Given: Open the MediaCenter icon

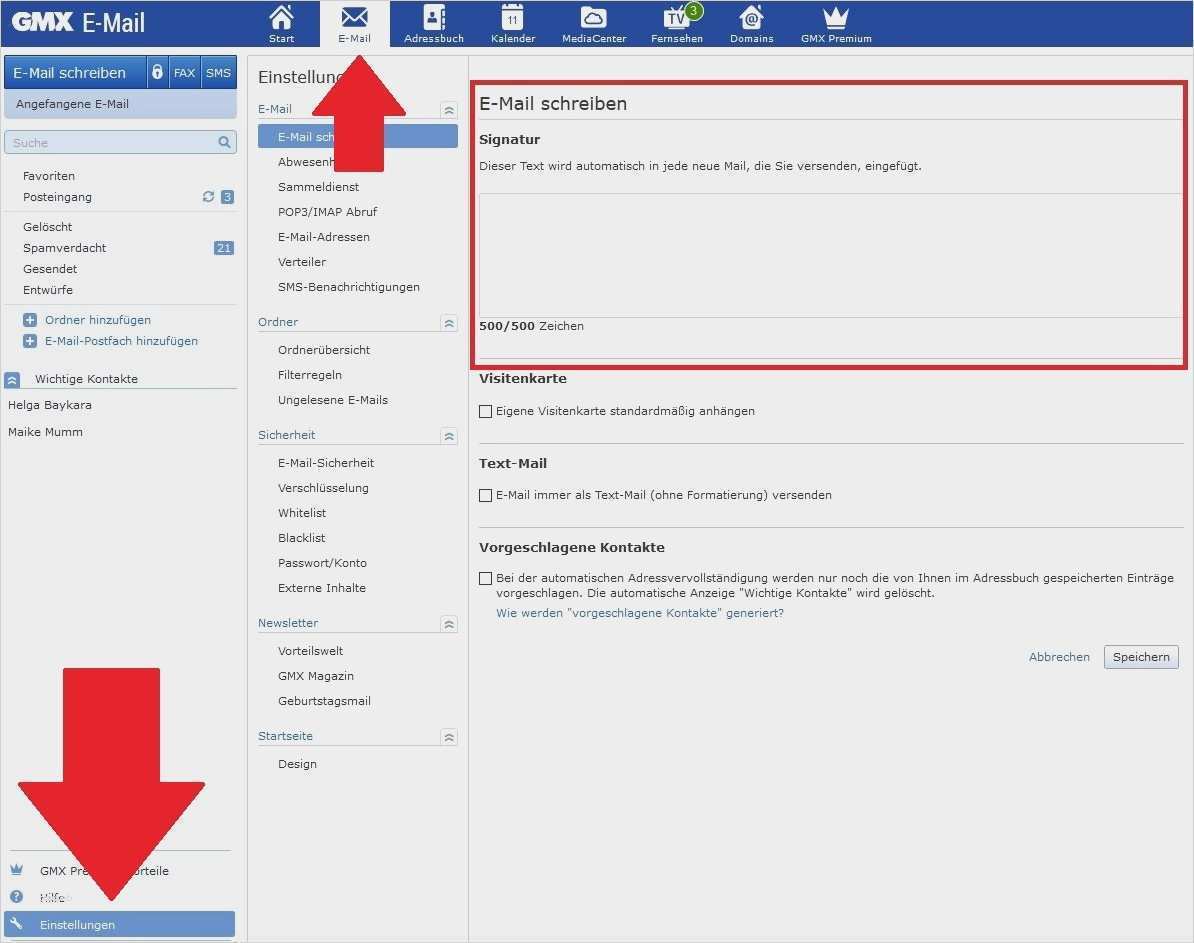Looking at the screenshot, I should point(593,22).
